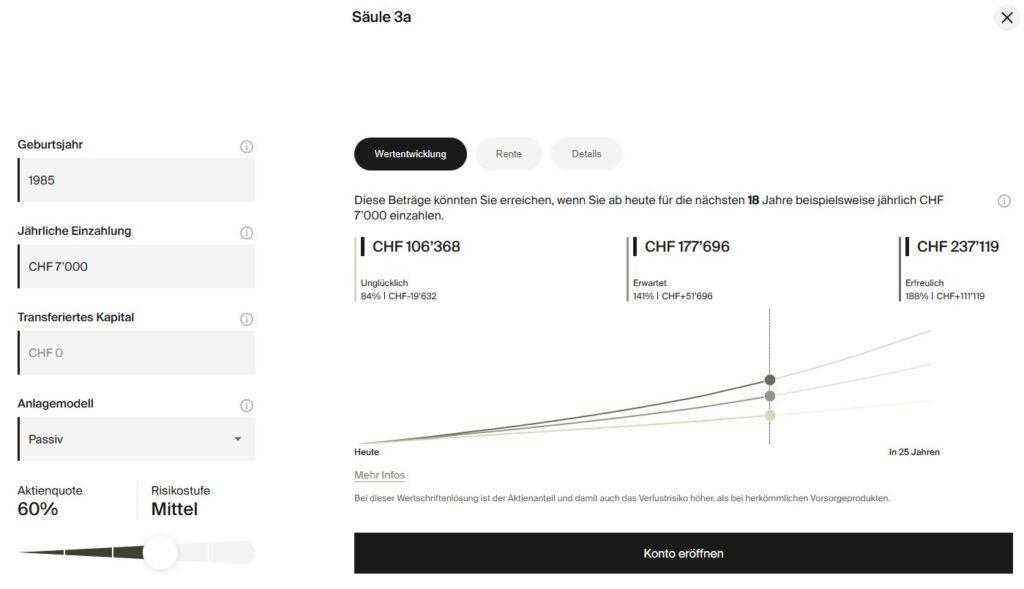Open the Rente tab
1024x589 pixels.
coord(508,154)
